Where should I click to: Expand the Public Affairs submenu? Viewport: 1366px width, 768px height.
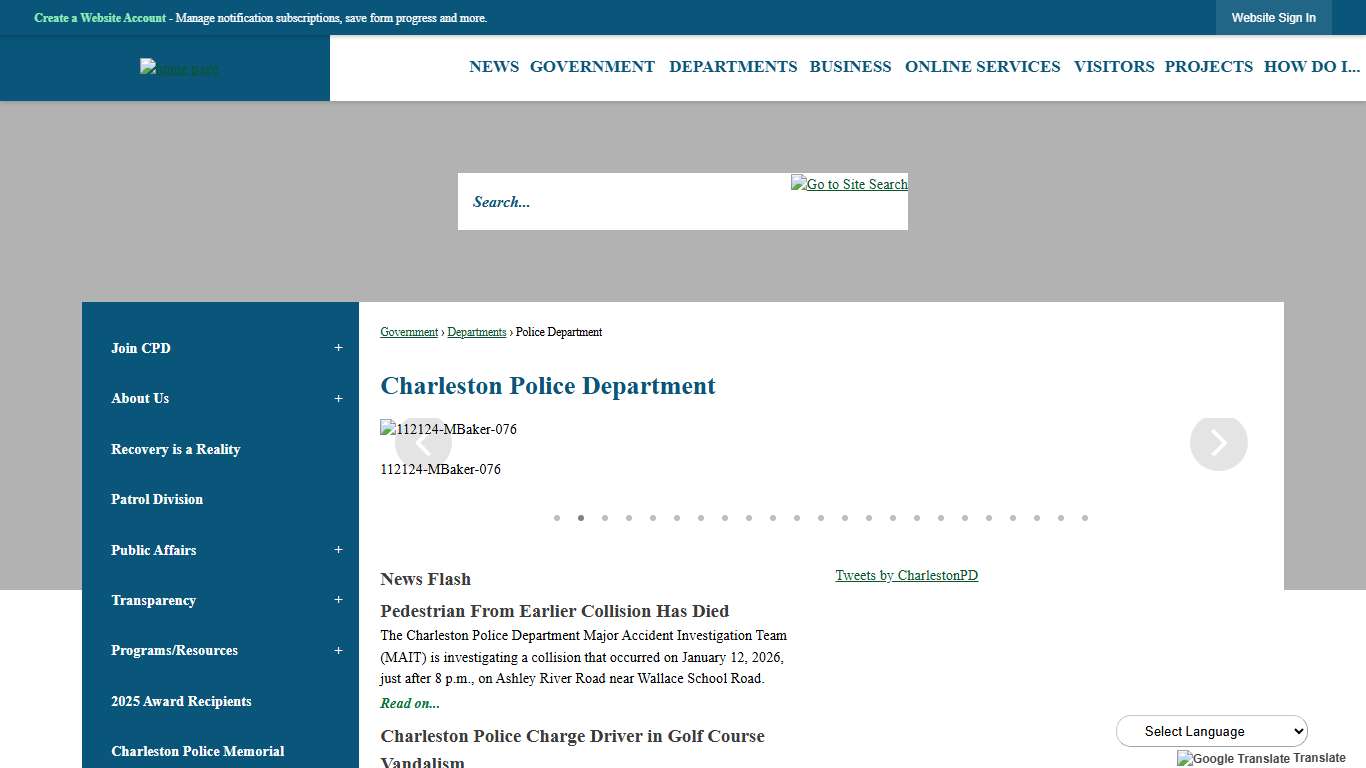(338, 549)
